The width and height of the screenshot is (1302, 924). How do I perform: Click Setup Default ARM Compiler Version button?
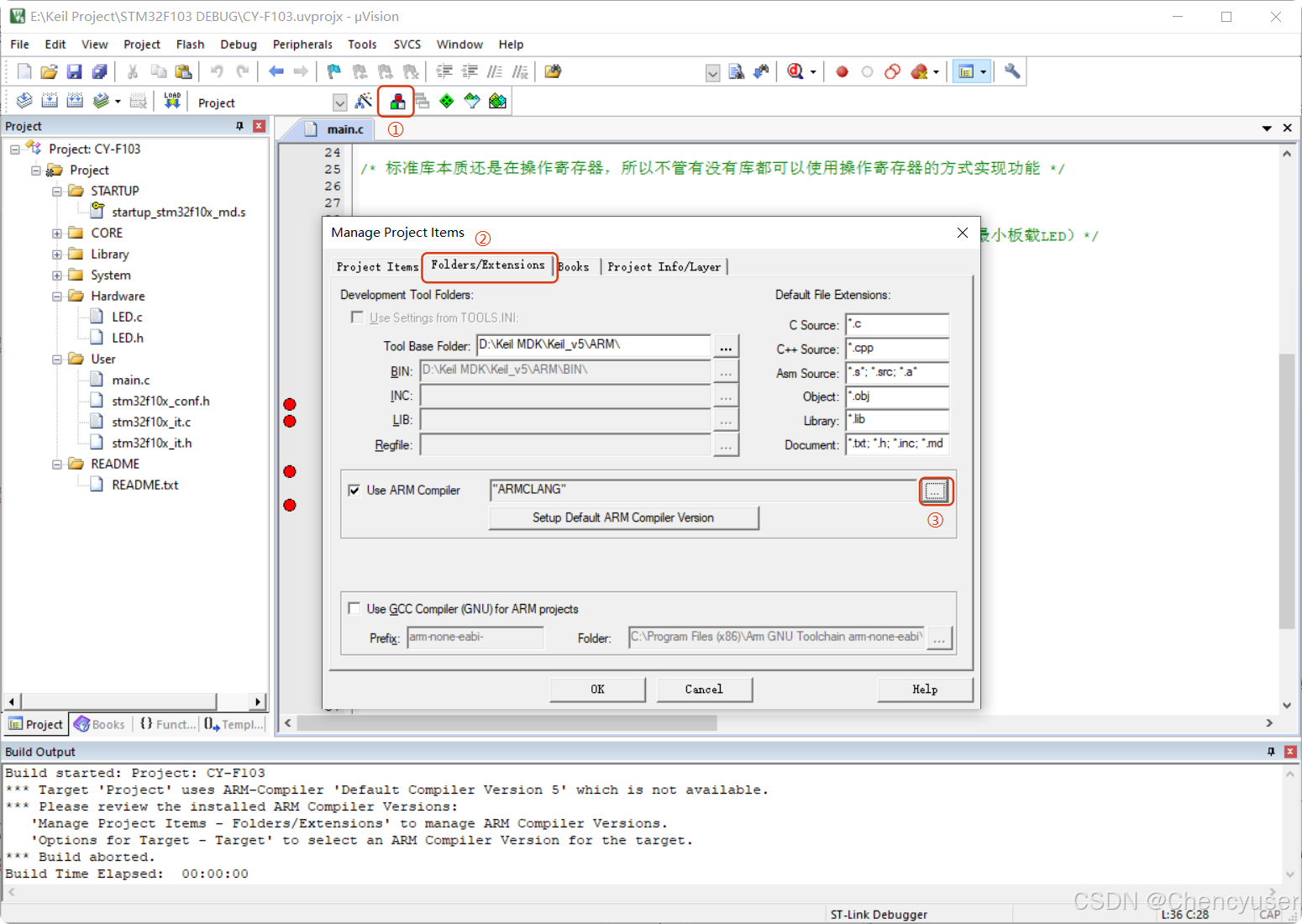[623, 517]
